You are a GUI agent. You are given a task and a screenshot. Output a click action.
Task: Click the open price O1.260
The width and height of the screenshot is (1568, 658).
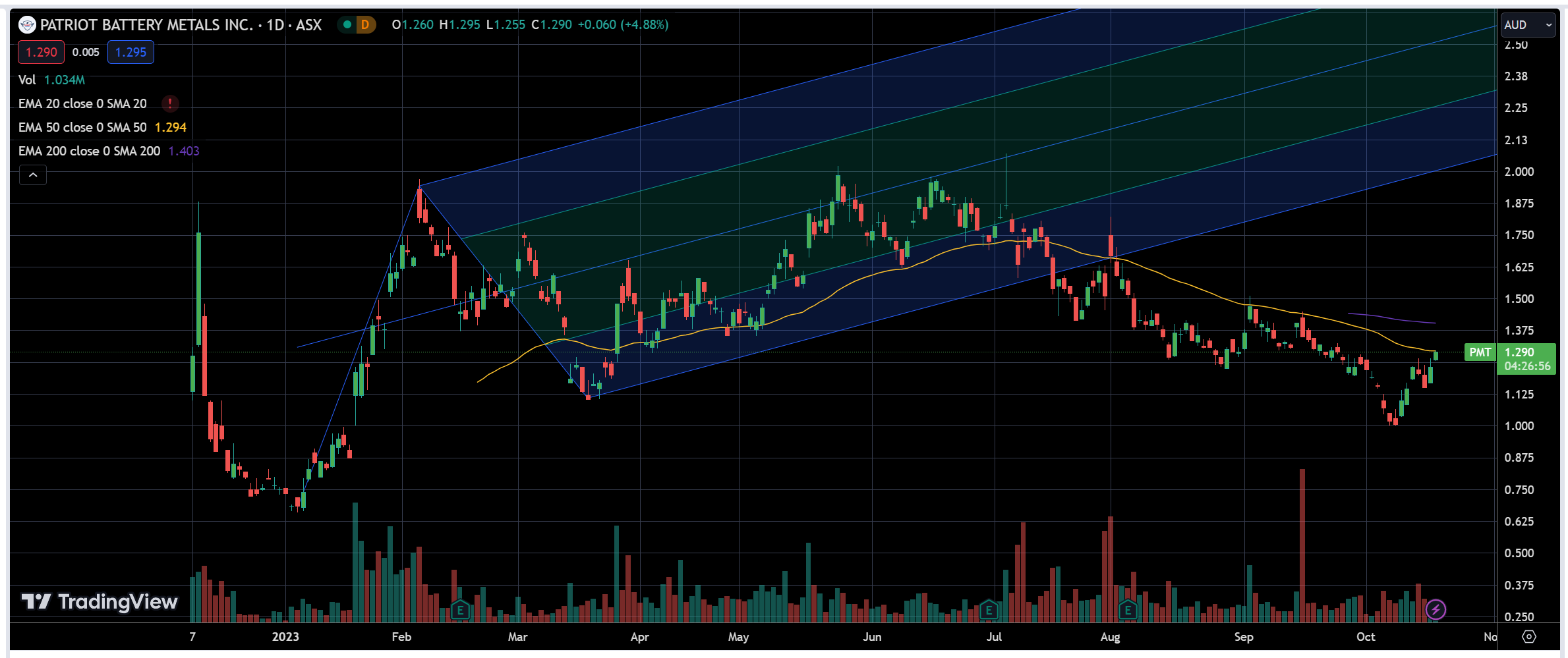coord(413,25)
